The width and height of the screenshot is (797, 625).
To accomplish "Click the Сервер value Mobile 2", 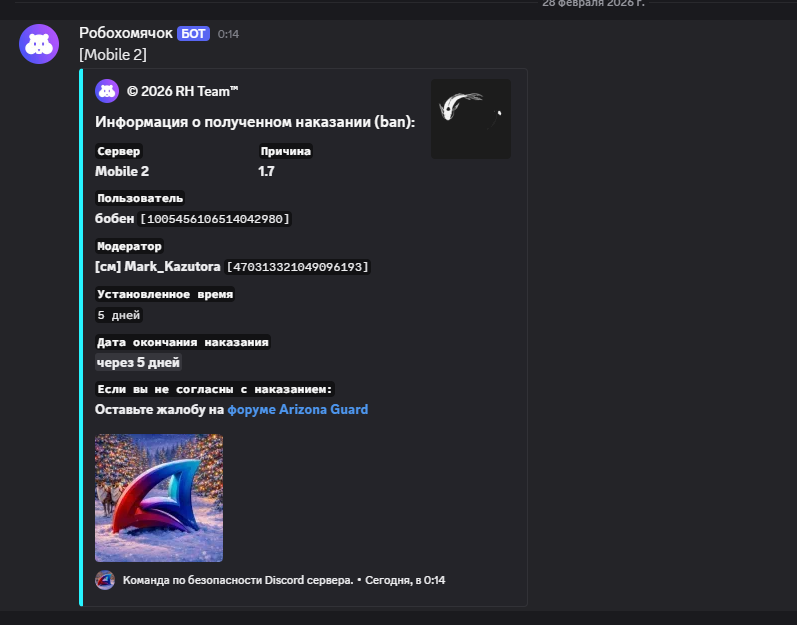I will tap(122, 171).
